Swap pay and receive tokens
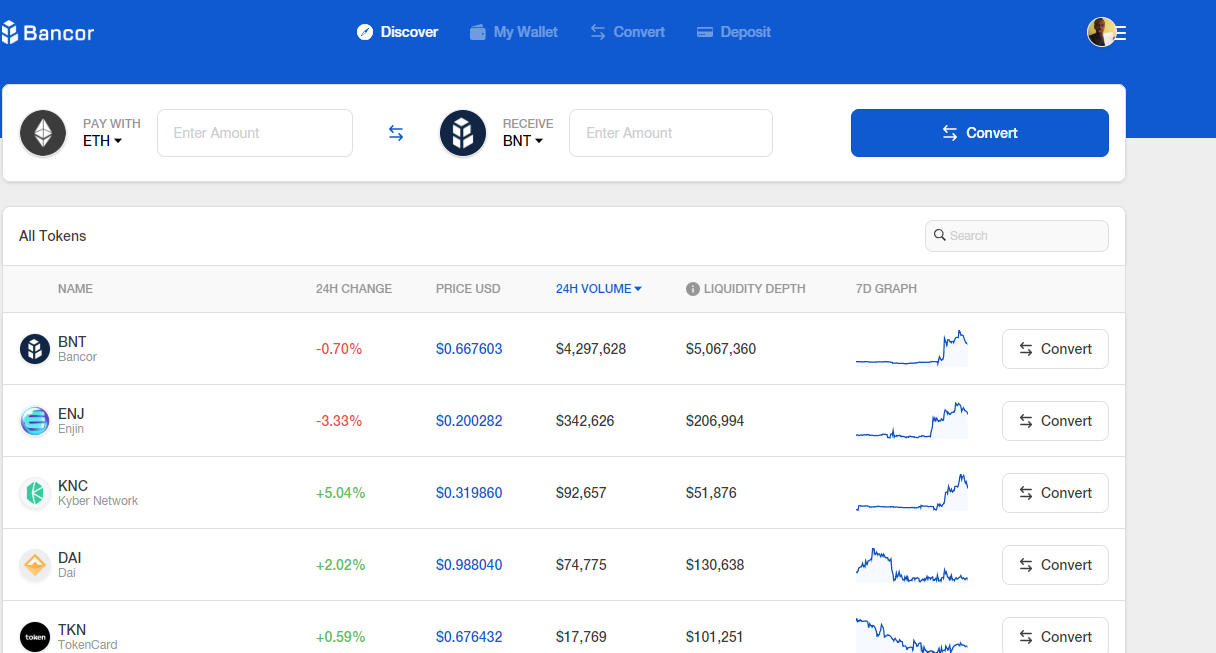The image size is (1216, 653). pyautogui.click(x=396, y=133)
